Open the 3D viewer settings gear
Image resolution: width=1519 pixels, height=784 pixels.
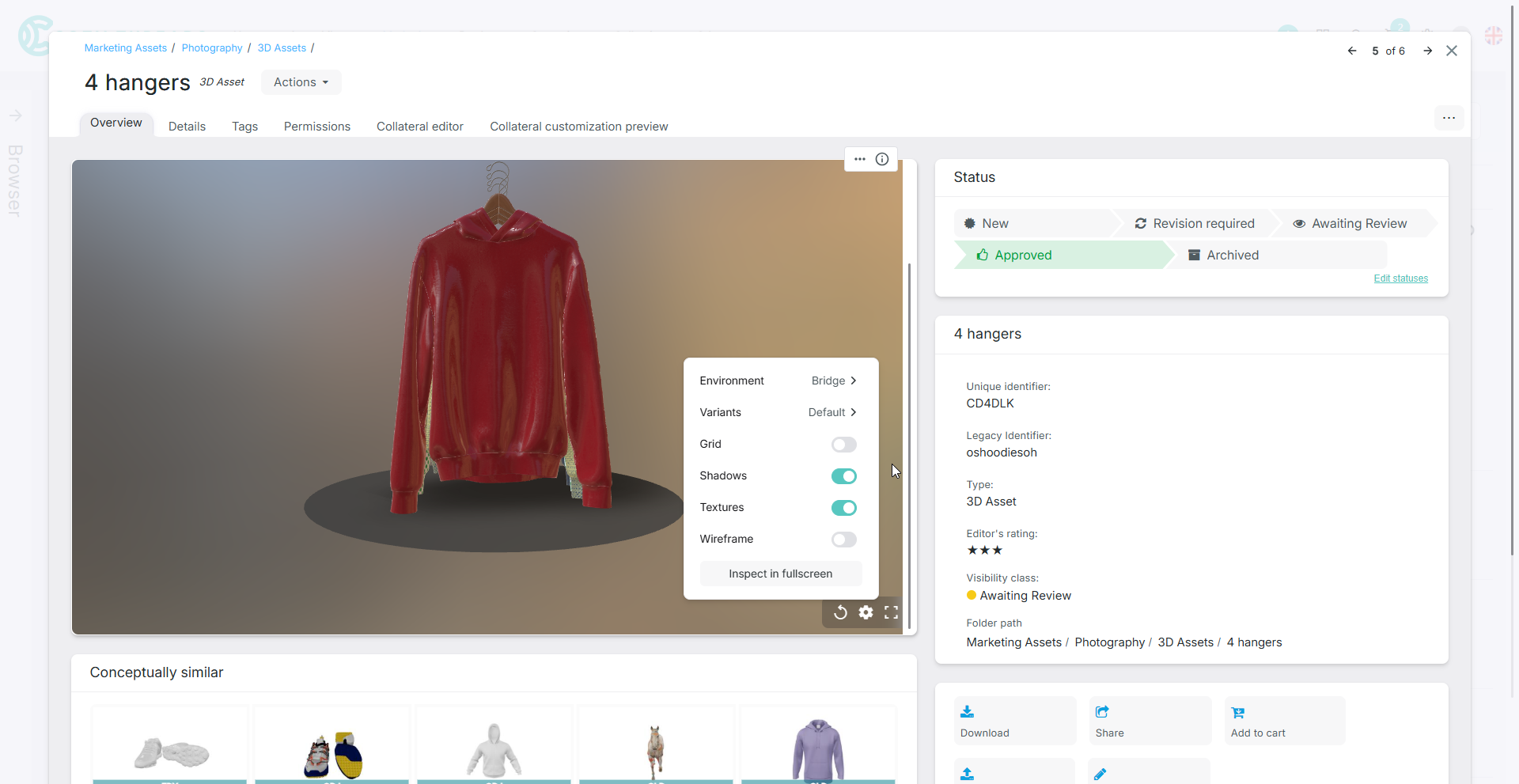(x=866, y=612)
